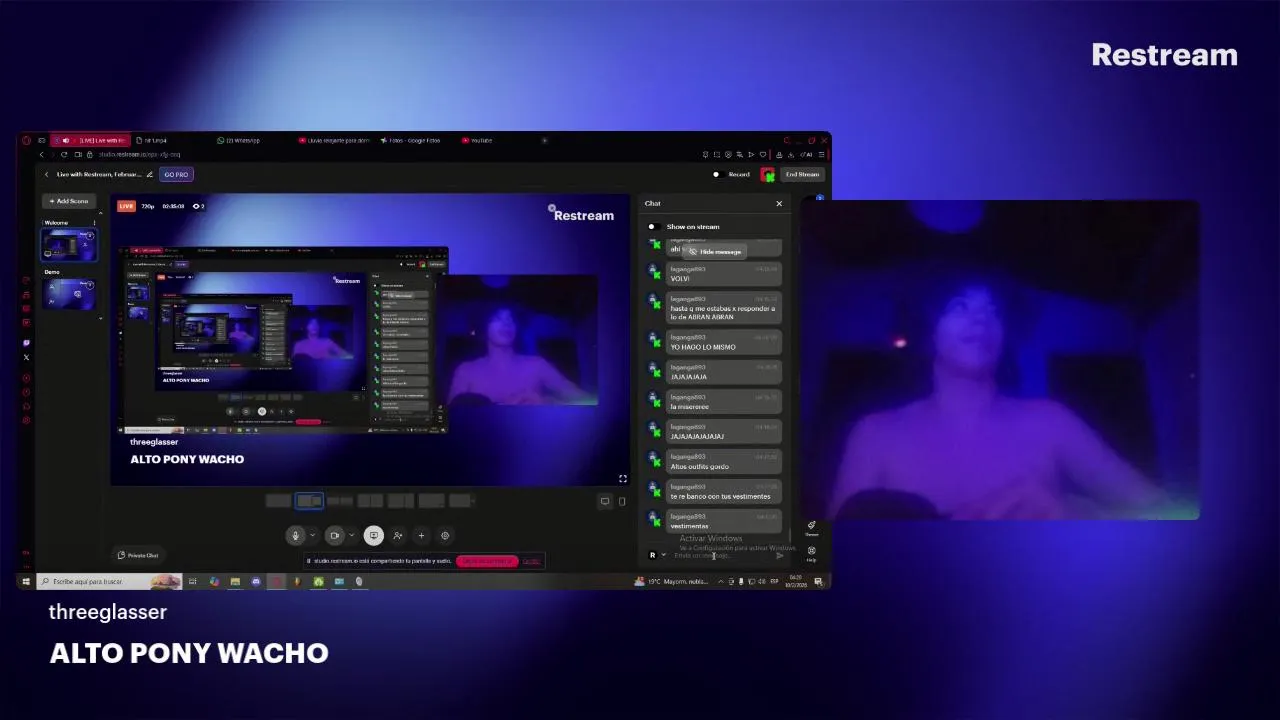The width and height of the screenshot is (1280, 720).
Task: Expand the camera options chevron
Action: click(x=351, y=535)
